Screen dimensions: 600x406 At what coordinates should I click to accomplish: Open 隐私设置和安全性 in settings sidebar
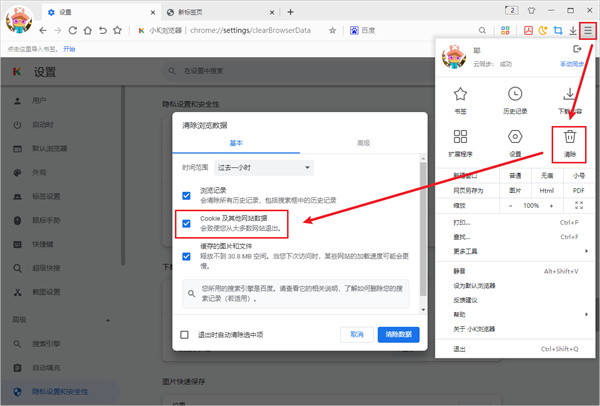click(60, 392)
